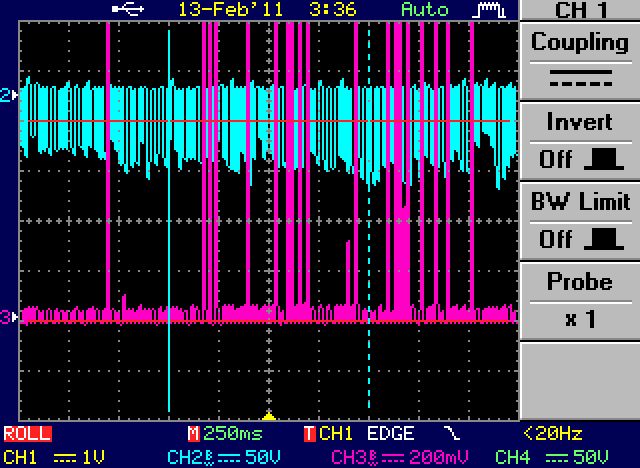This screenshot has height=468, width=640.
Task: Click the falling edge trigger slope icon
Action: pos(452,433)
